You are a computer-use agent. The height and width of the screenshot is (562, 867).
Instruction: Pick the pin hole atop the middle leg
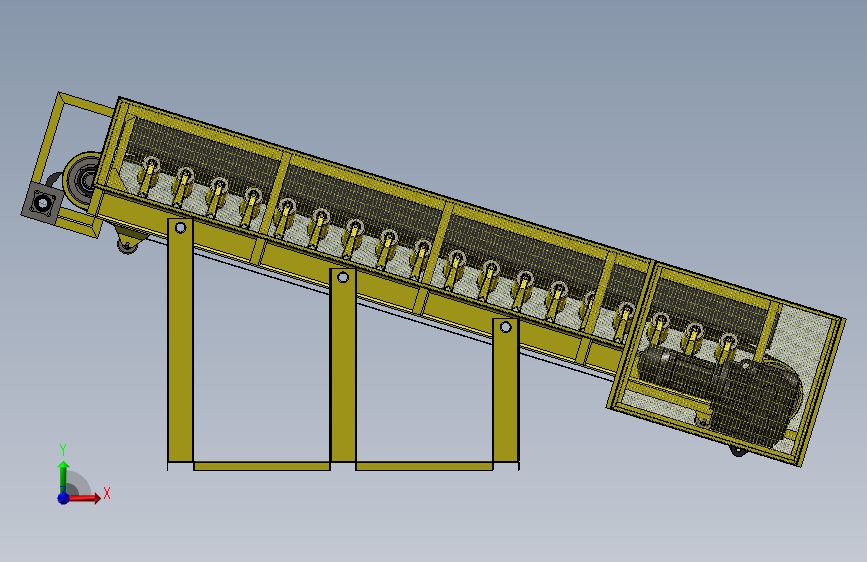pyautogui.click(x=343, y=277)
